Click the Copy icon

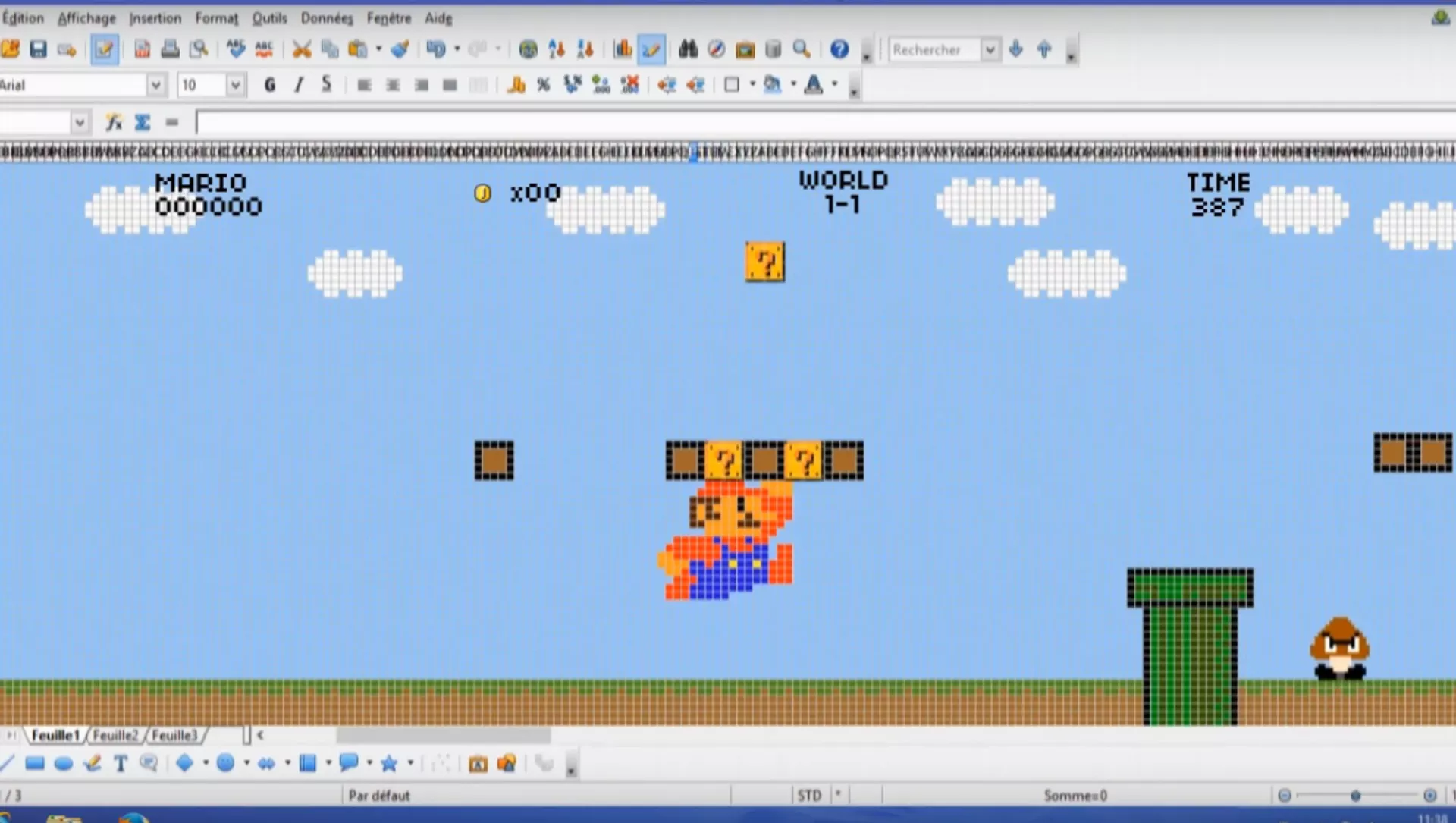(x=330, y=50)
